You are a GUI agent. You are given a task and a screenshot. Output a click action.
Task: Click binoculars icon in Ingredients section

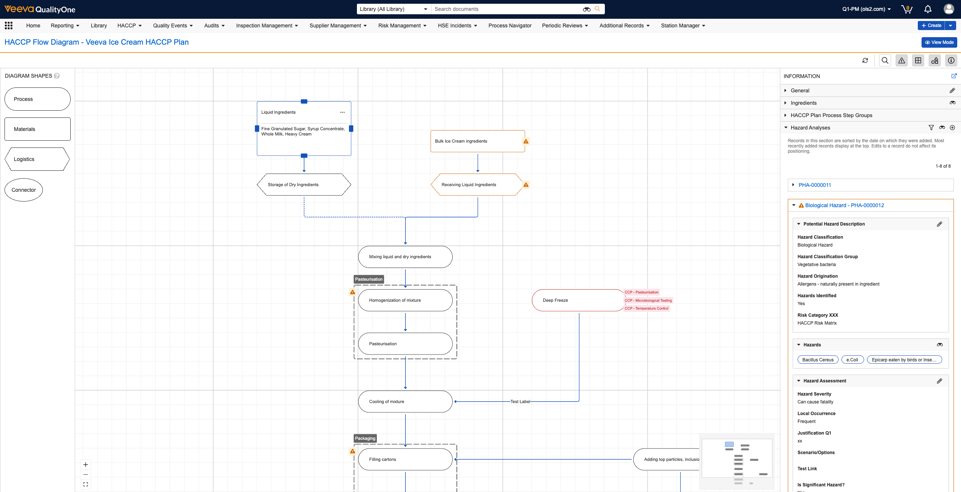click(952, 103)
